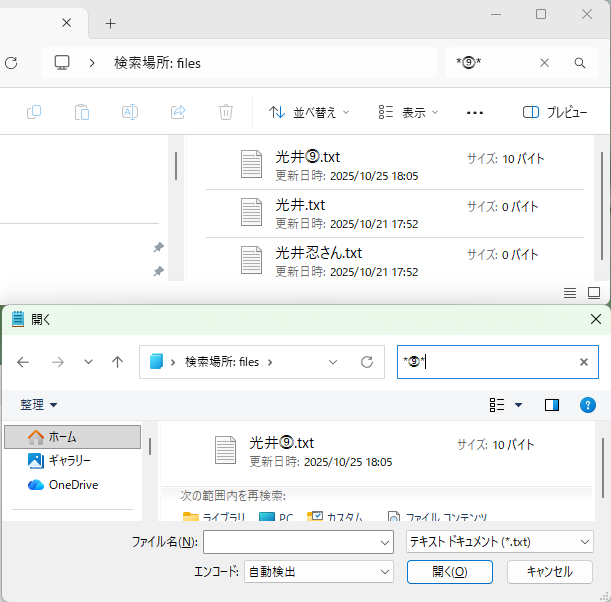Click the share icon in the toolbar
This screenshot has height=602, width=611.
pos(178,112)
